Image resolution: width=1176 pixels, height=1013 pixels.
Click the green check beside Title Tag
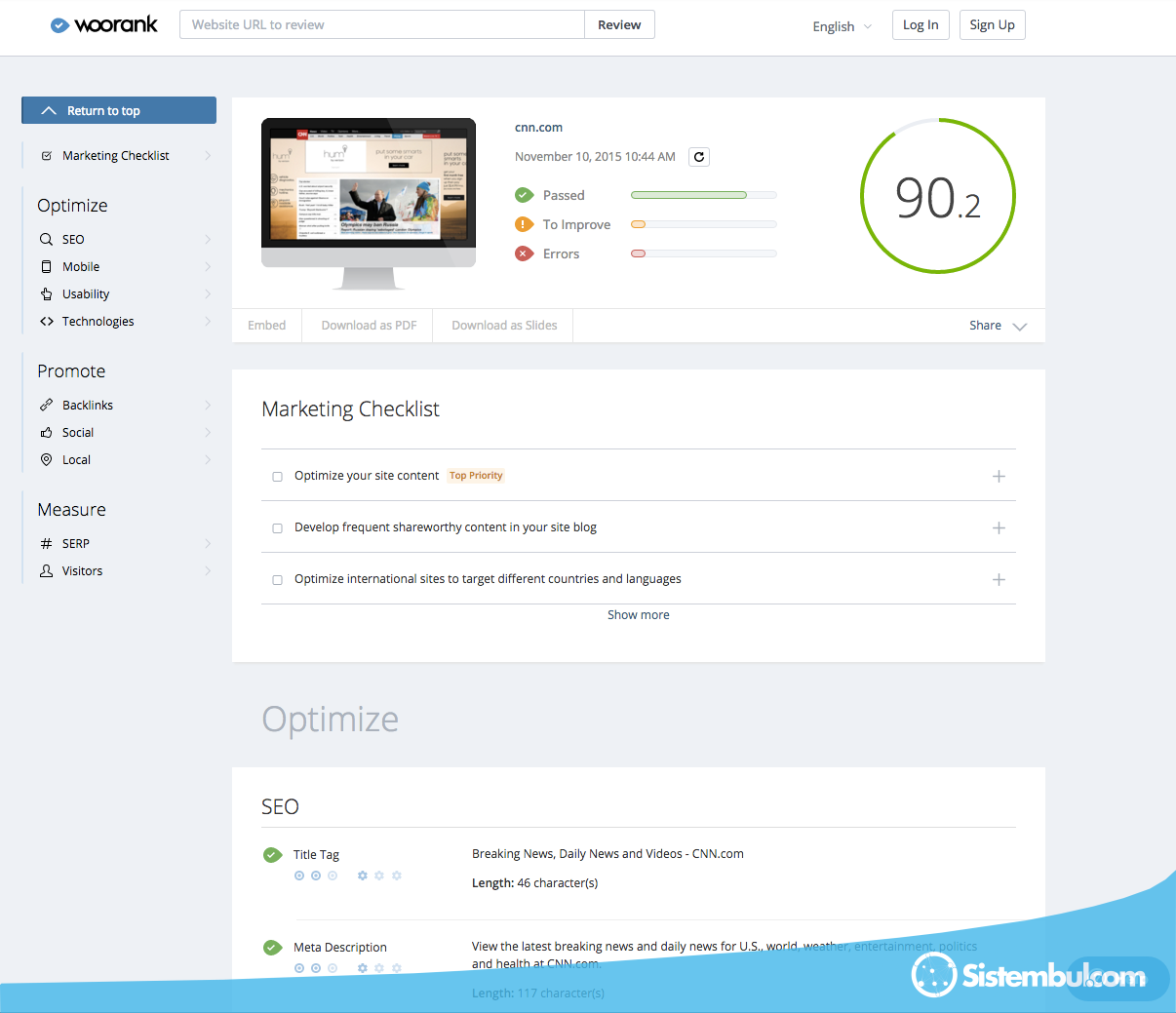(273, 855)
